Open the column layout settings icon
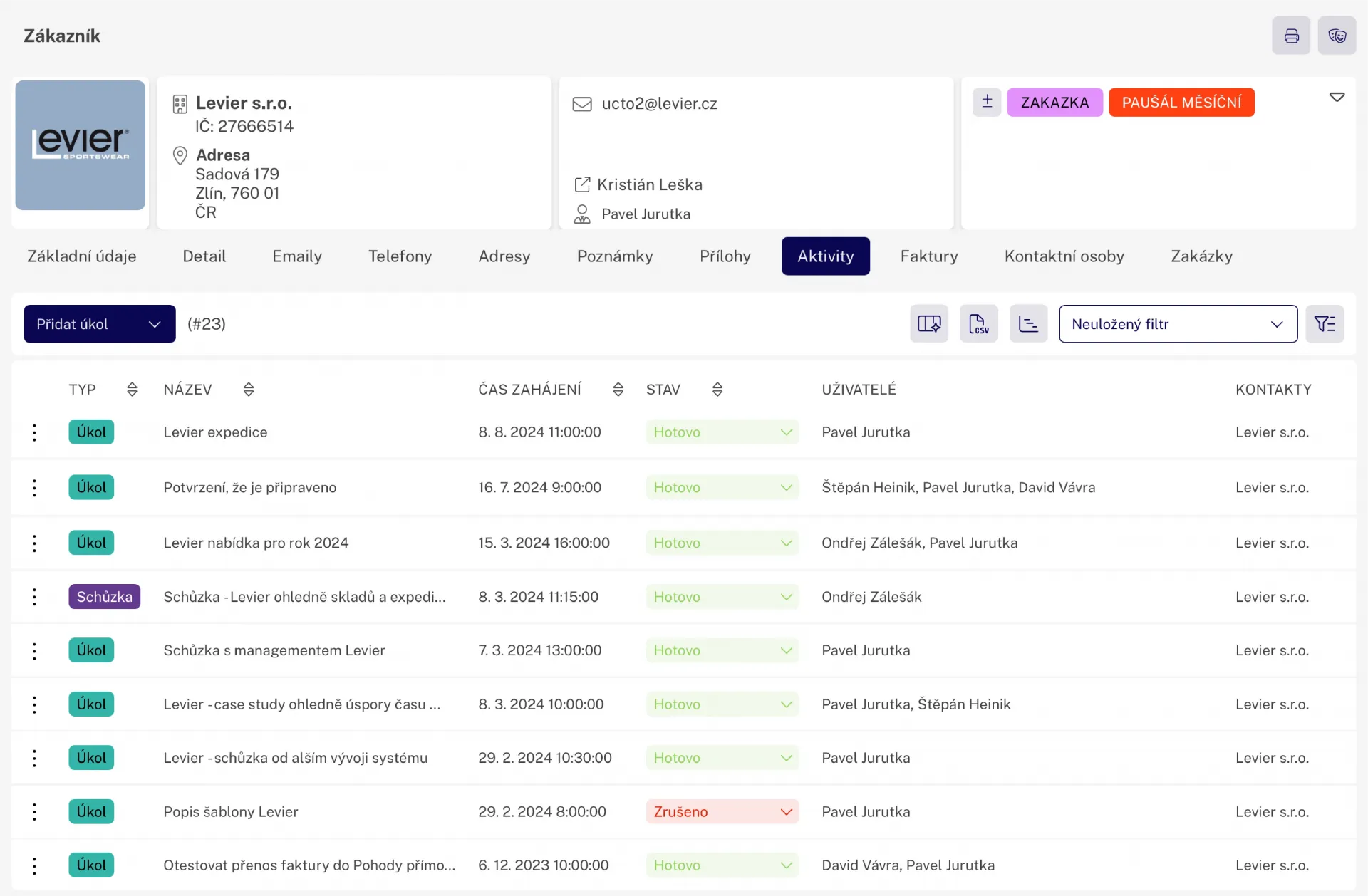The height and width of the screenshot is (896, 1368). pyautogui.click(x=928, y=324)
